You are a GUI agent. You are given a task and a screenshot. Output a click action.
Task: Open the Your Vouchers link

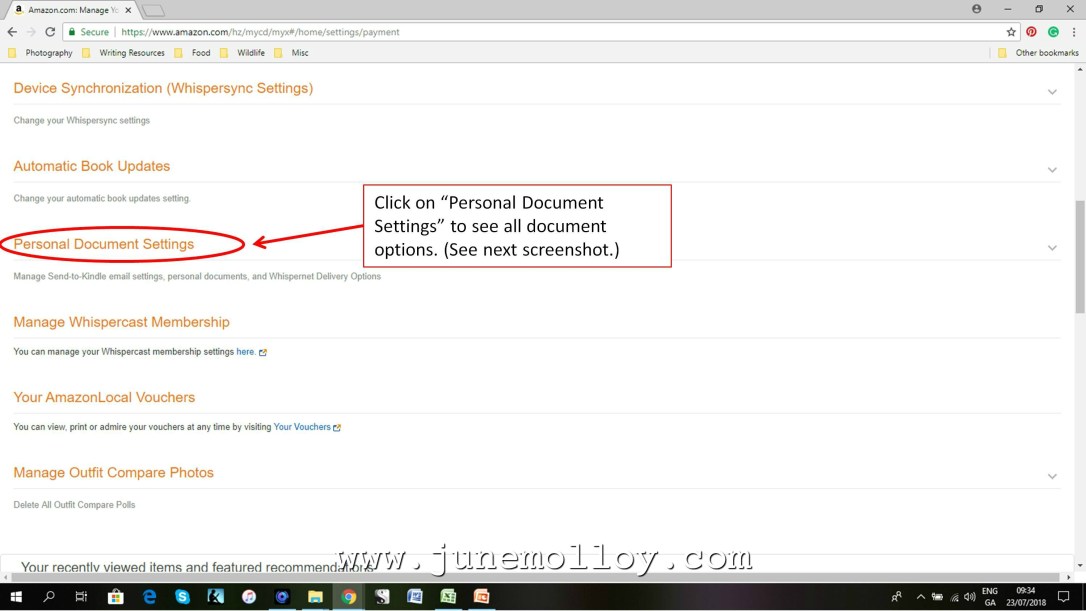[302, 427]
